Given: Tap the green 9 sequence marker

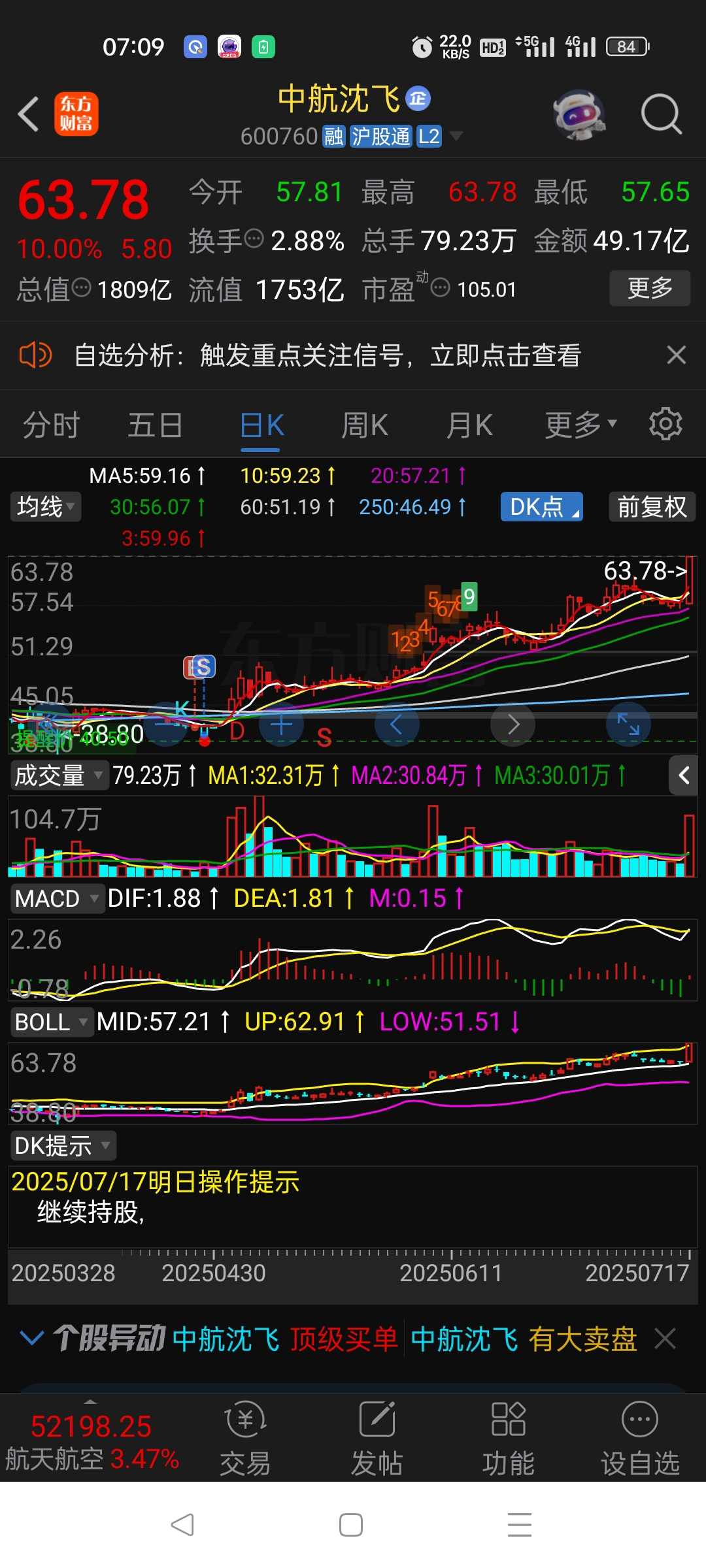Looking at the screenshot, I should click(x=469, y=596).
